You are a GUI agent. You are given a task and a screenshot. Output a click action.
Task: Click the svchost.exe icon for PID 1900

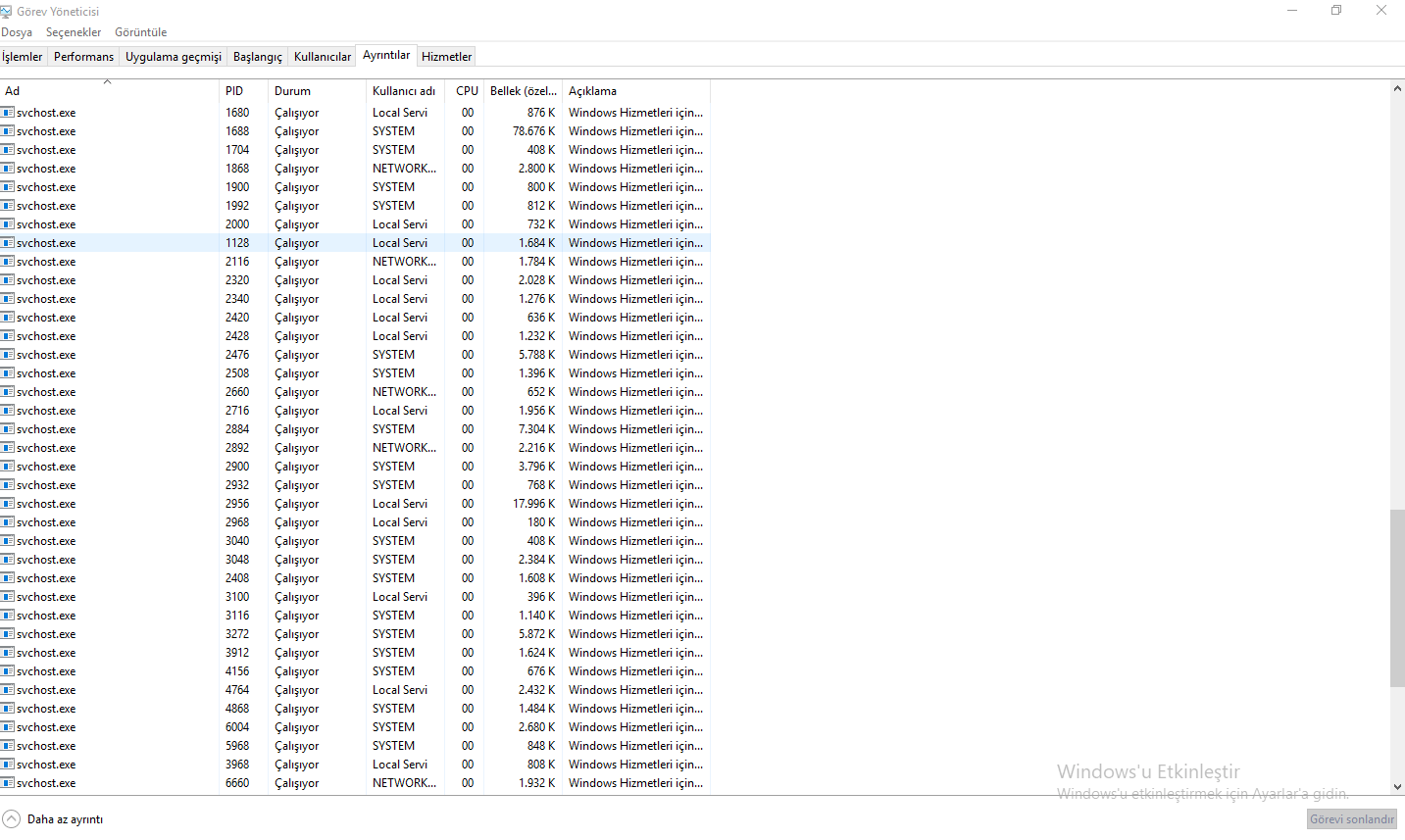[x=8, y=187]
